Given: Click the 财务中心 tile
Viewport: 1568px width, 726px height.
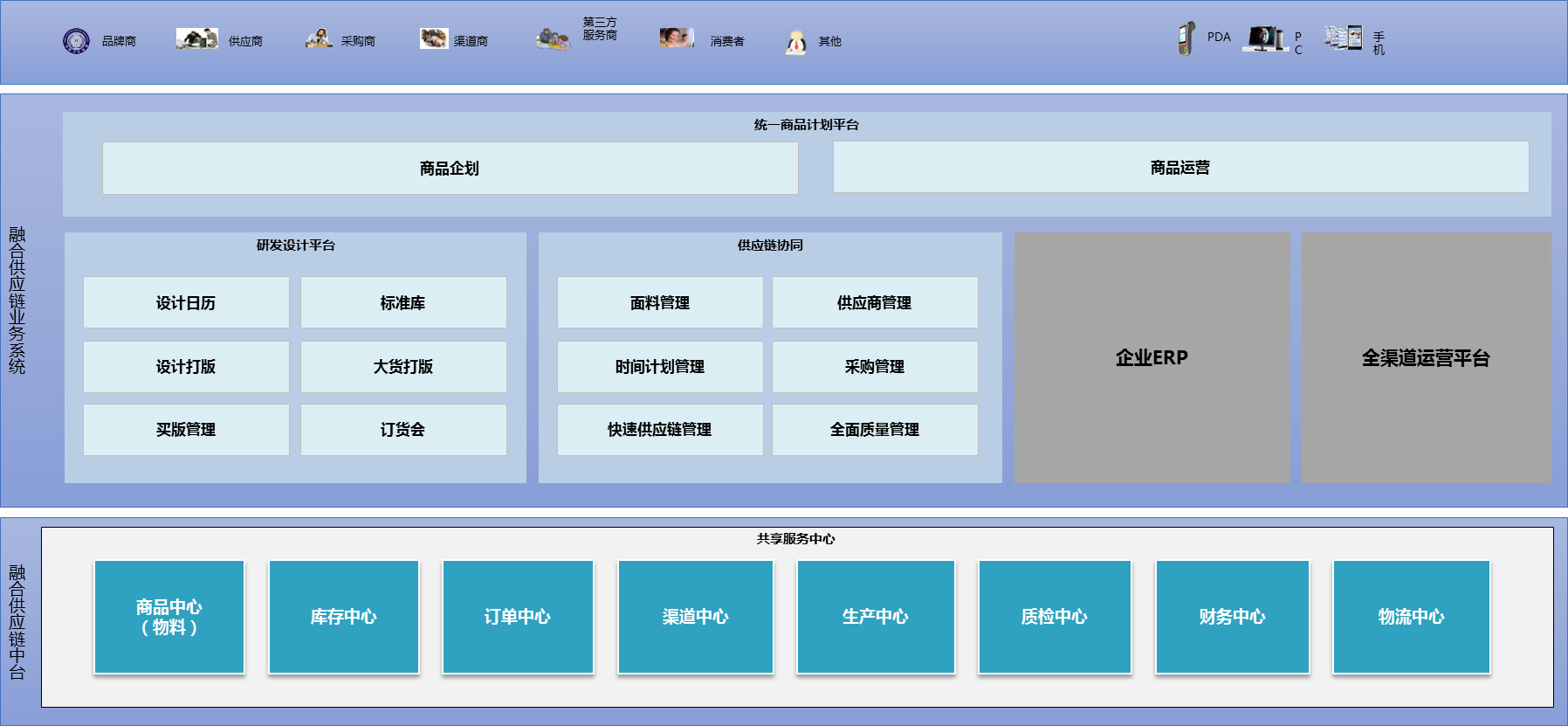Looking at the screenshot, I should [1232, 617].
